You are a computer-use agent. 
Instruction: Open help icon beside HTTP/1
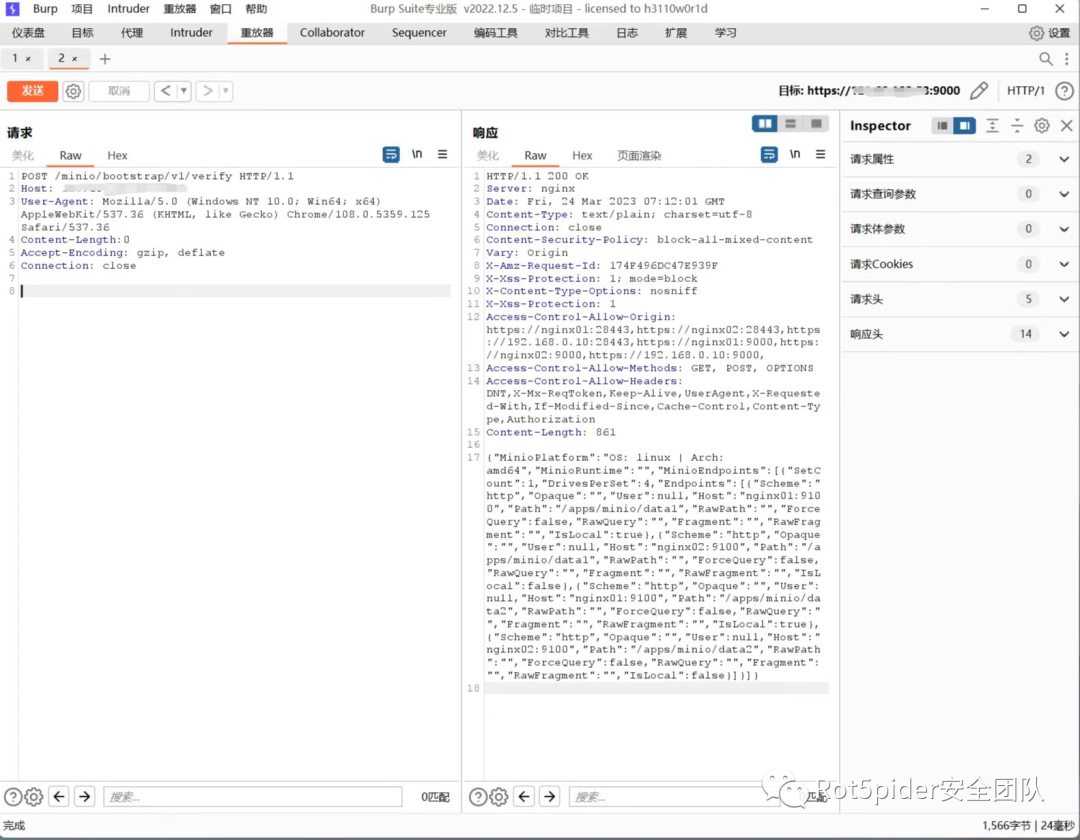(x=1064, y=91)
